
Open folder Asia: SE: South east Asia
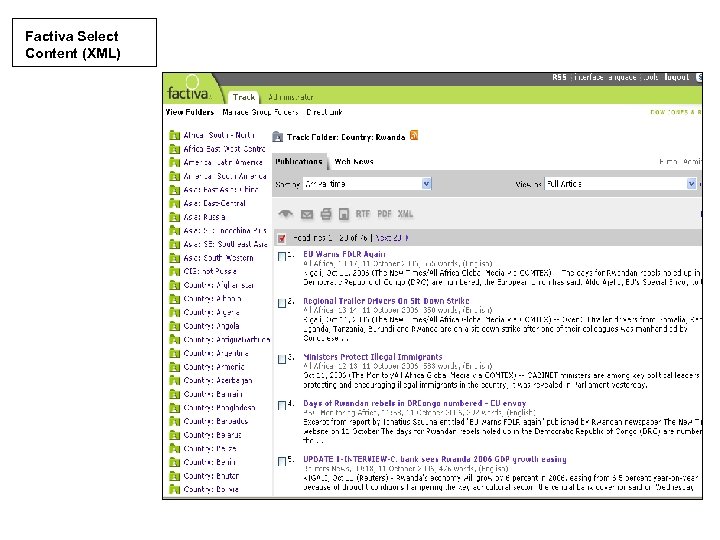point(225,244)
